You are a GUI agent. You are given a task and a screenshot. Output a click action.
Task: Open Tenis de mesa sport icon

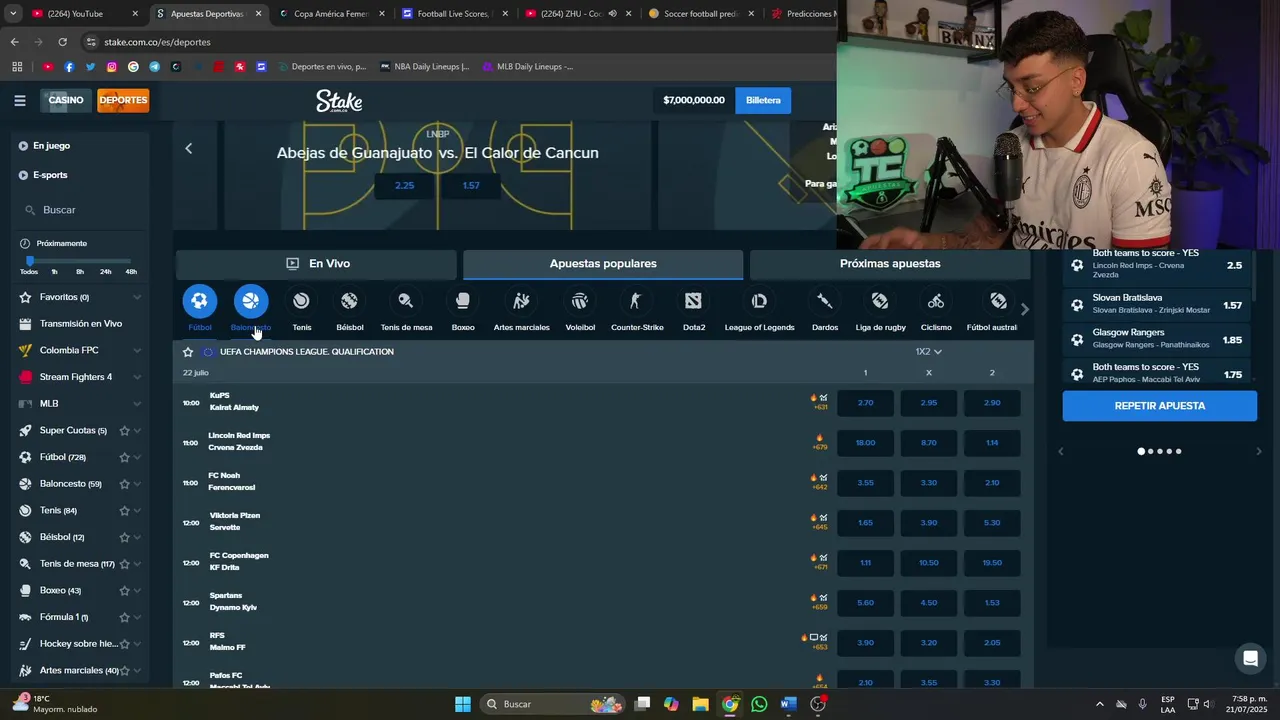(x=406, y=301)
